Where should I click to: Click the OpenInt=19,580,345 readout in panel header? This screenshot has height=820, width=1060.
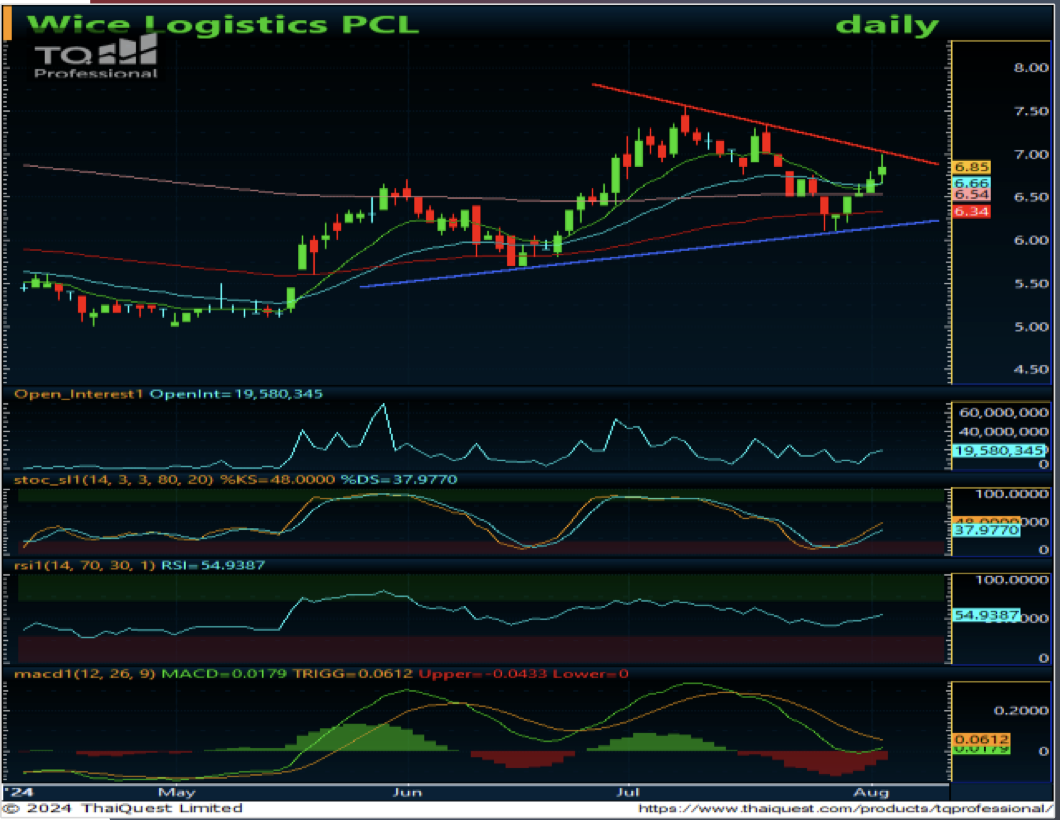236,394
